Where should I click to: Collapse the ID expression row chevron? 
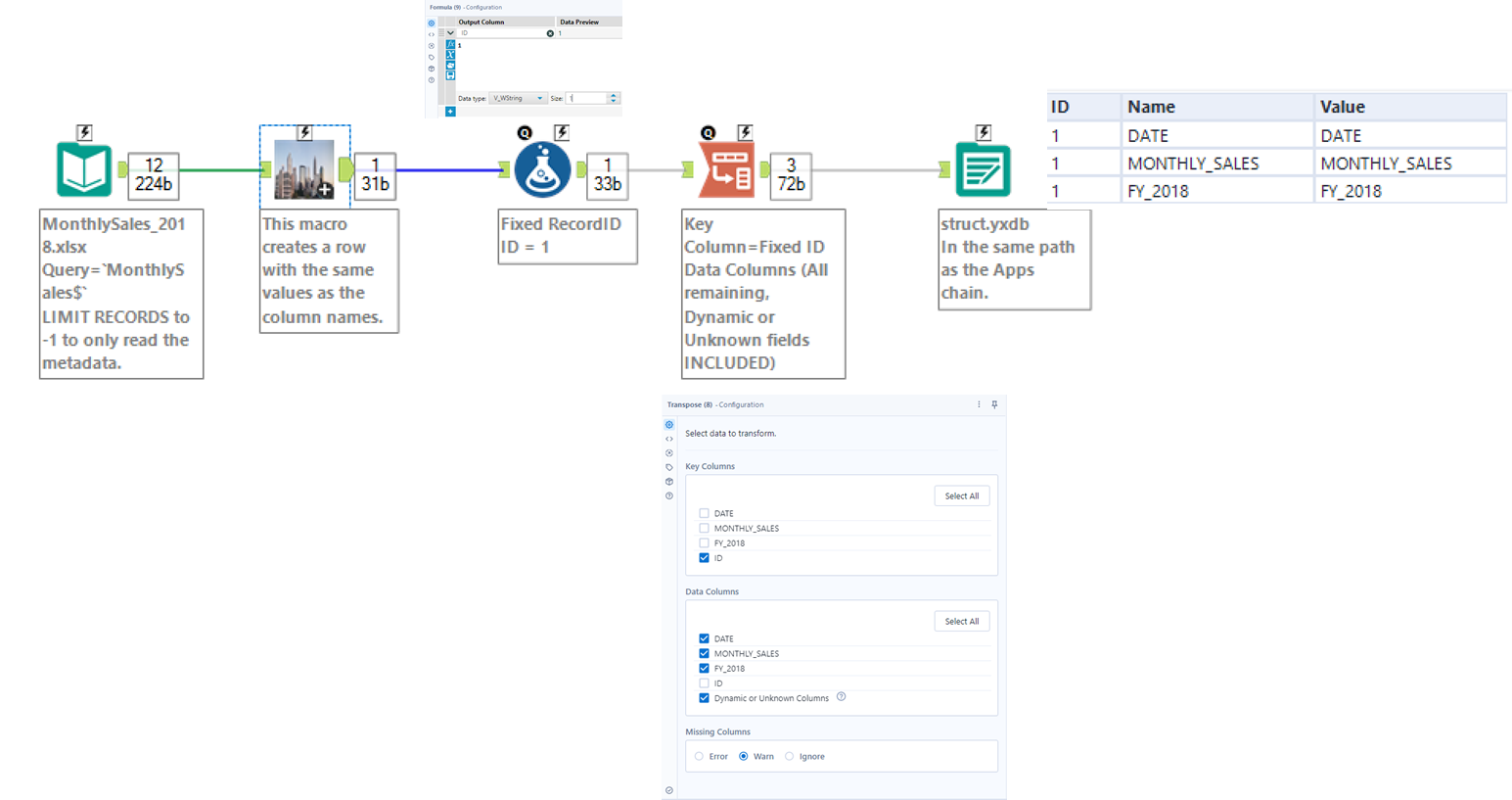(x=450, y=33)
